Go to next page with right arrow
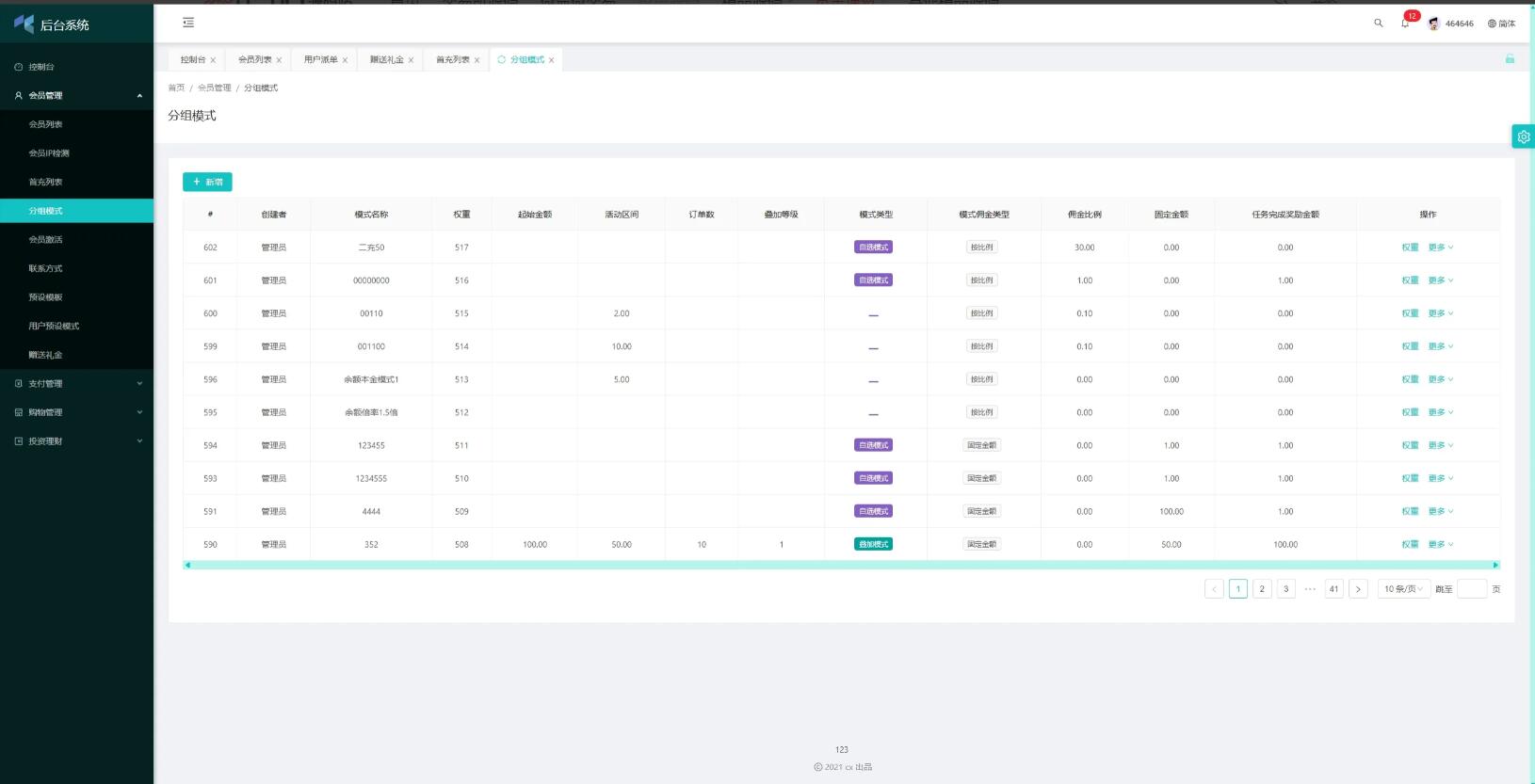 [1358, 589]
